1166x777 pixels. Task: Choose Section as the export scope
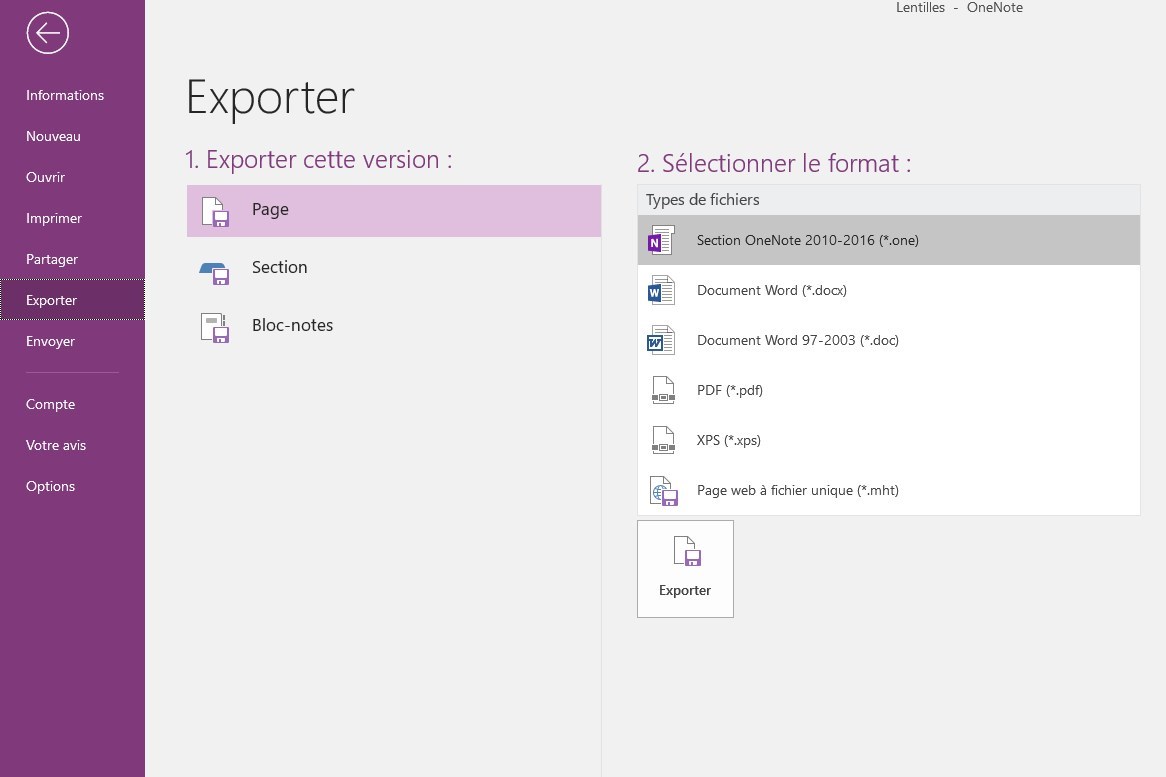[393, 268]
